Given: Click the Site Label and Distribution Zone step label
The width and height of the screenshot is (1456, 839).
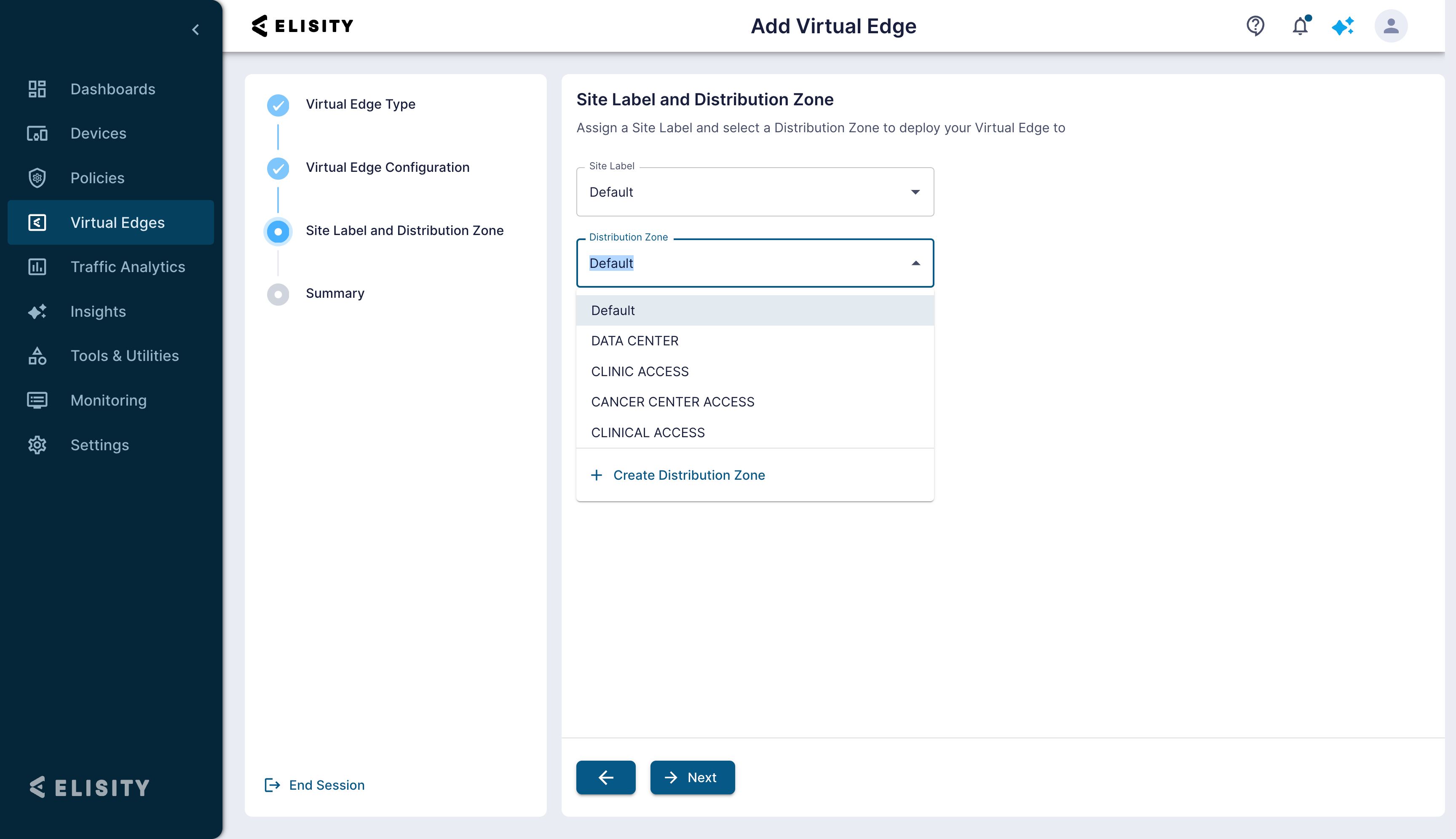Looking at the screenshot, I should click(x=404, y=230).
